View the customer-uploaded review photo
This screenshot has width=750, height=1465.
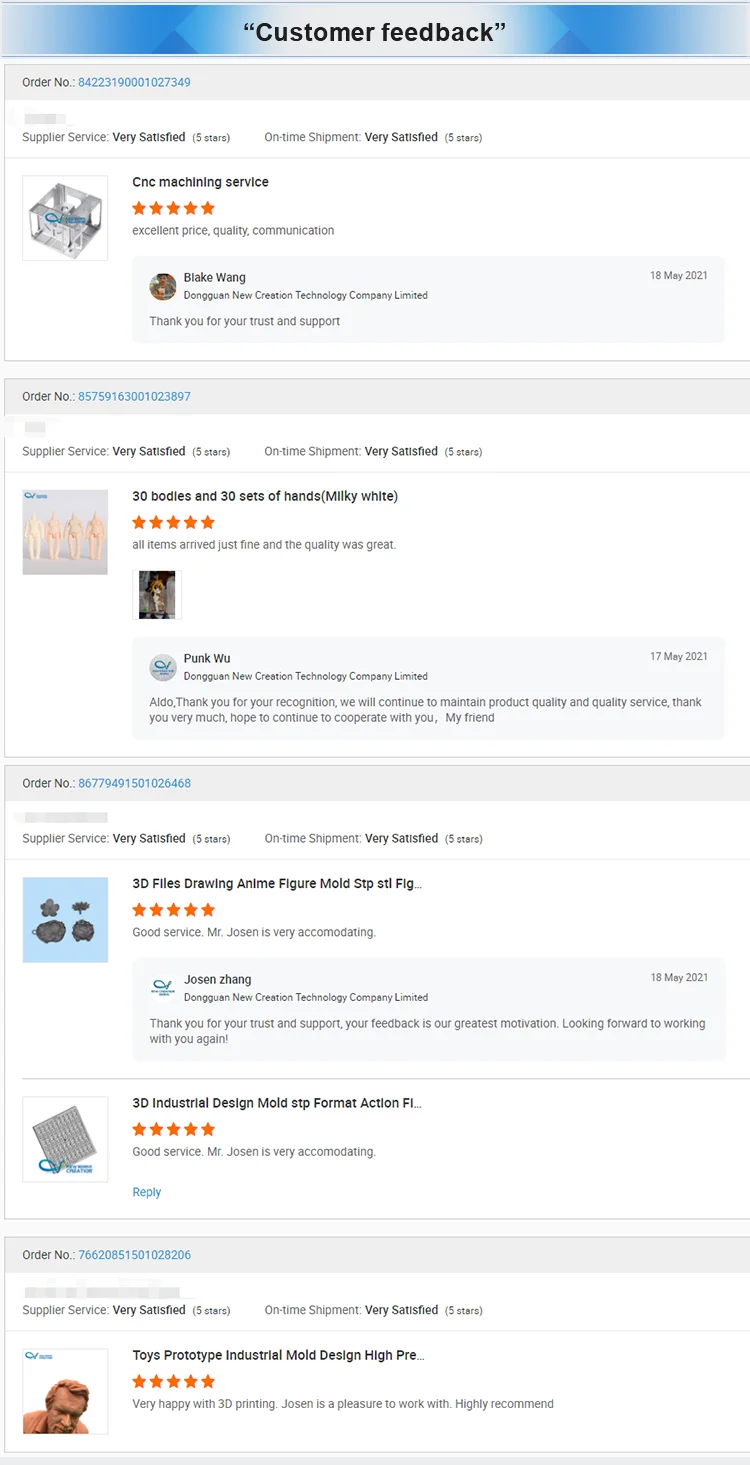pyautogui.click(x=157, y=595)
